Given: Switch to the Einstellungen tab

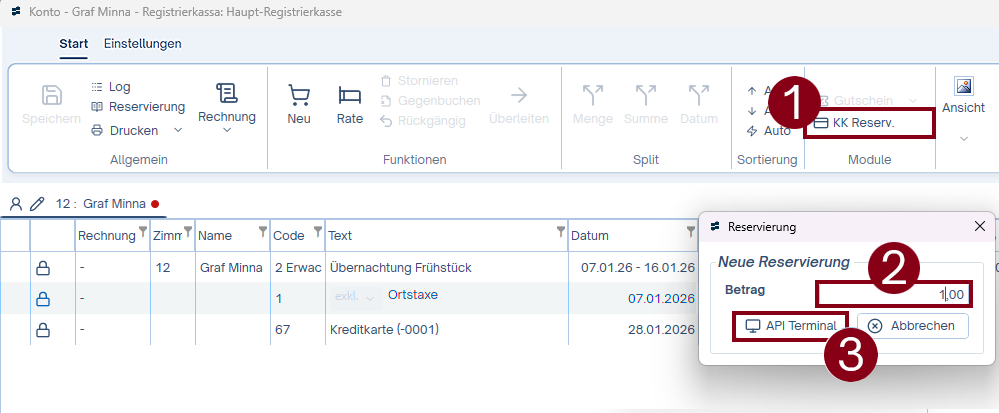Looking at the screenshot, I should (143, 44).
